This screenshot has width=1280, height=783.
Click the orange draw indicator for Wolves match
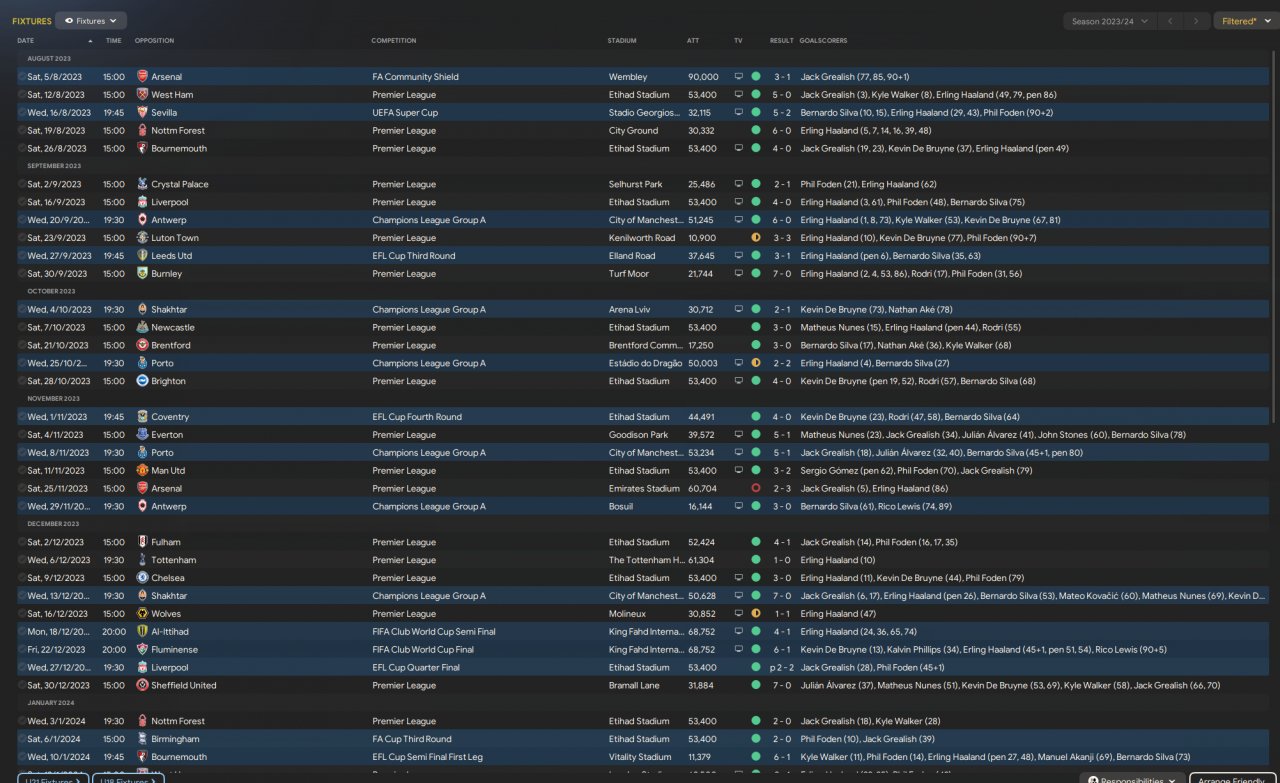[756, 614]
